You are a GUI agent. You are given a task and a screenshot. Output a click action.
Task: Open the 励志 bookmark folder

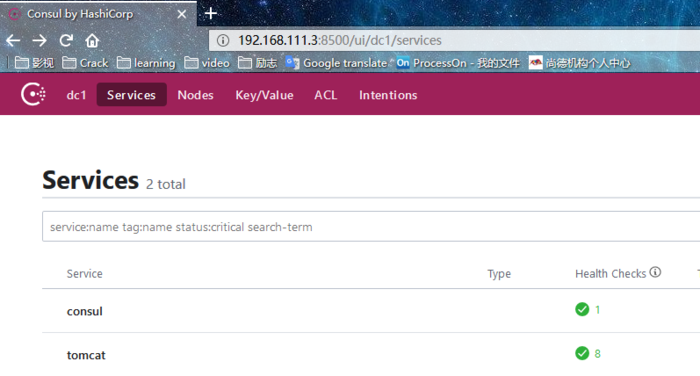pyautogui.click(x=258, y=63)
